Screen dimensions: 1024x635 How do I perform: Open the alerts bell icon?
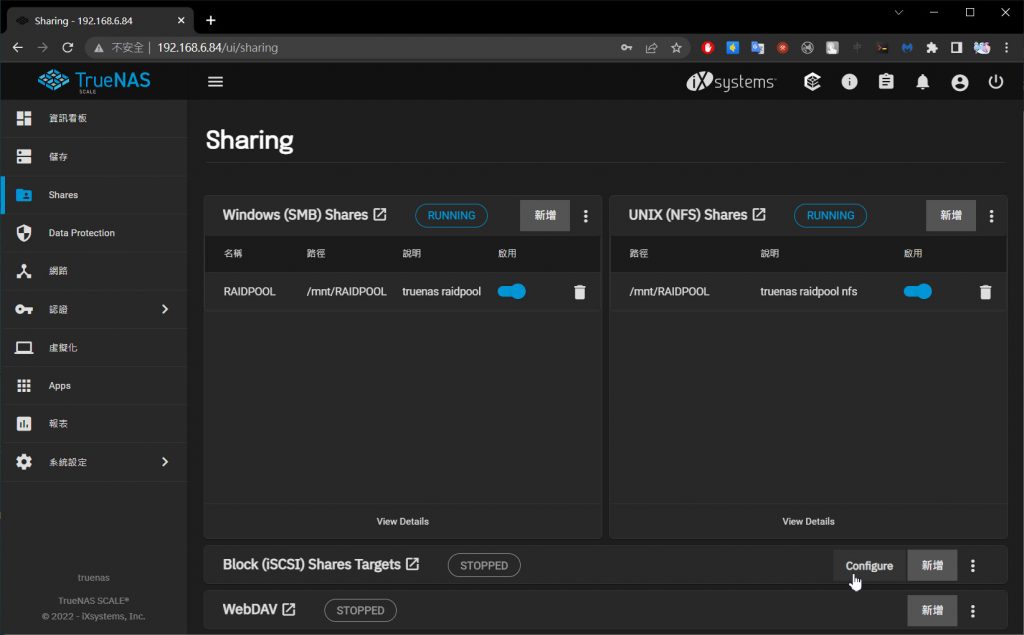[923, 82]
